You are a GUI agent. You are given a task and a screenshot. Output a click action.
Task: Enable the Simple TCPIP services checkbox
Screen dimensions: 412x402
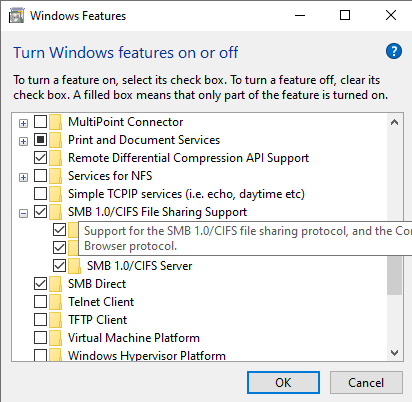coord(40,194)
